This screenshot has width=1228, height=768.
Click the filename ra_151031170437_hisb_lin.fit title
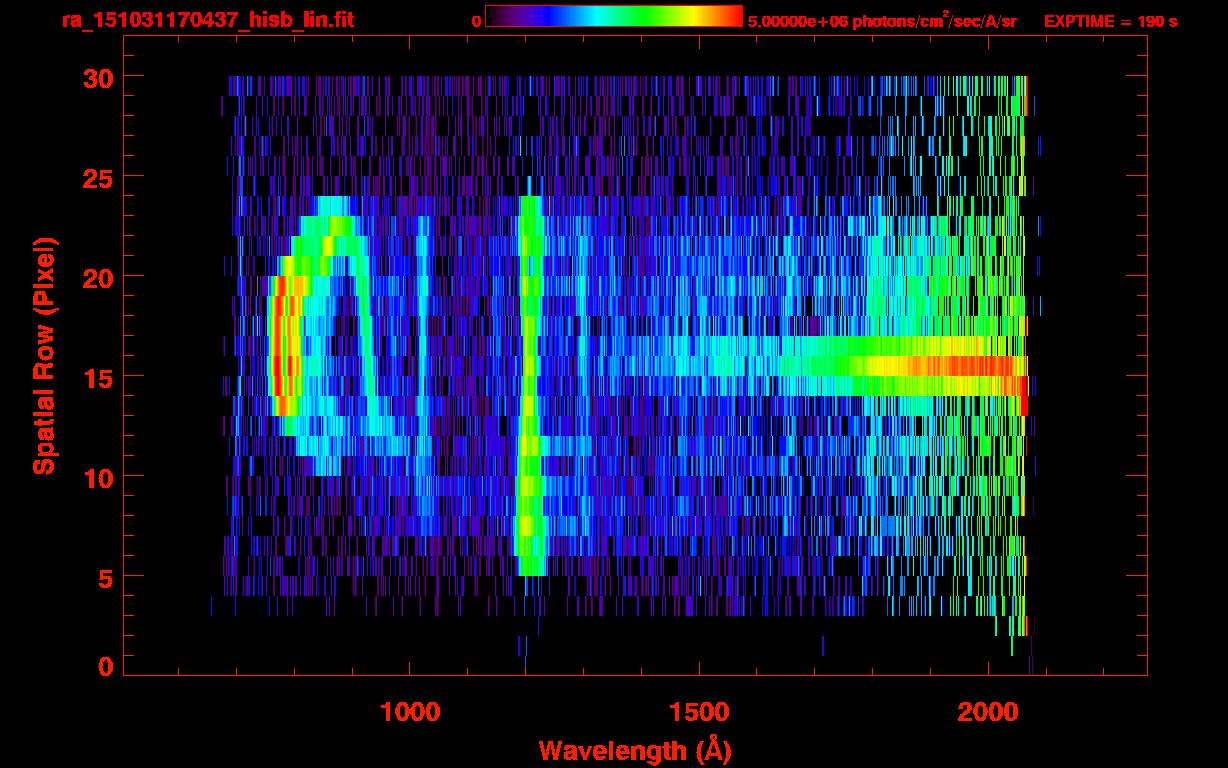click(207, 20)
